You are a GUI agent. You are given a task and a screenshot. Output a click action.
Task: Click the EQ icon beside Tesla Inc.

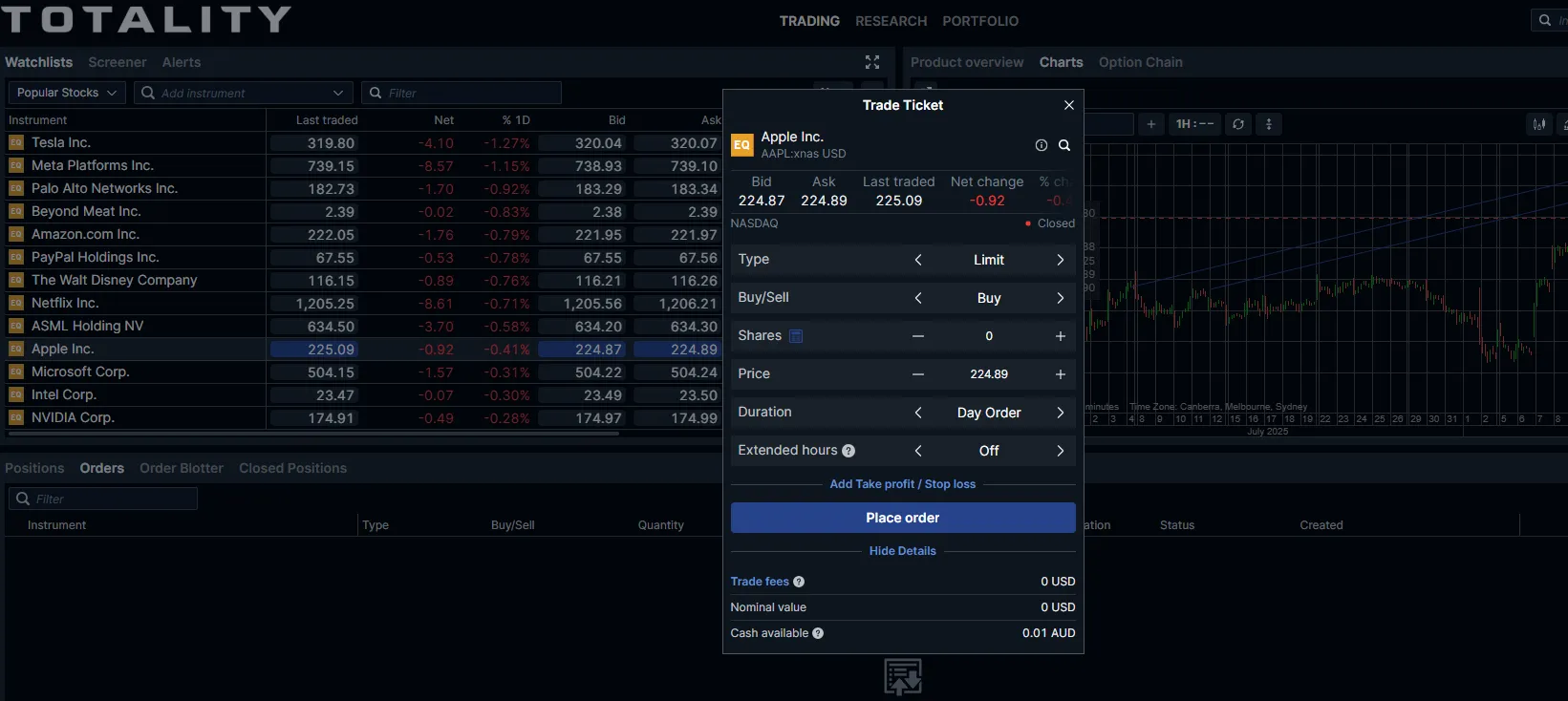(15, 142)
